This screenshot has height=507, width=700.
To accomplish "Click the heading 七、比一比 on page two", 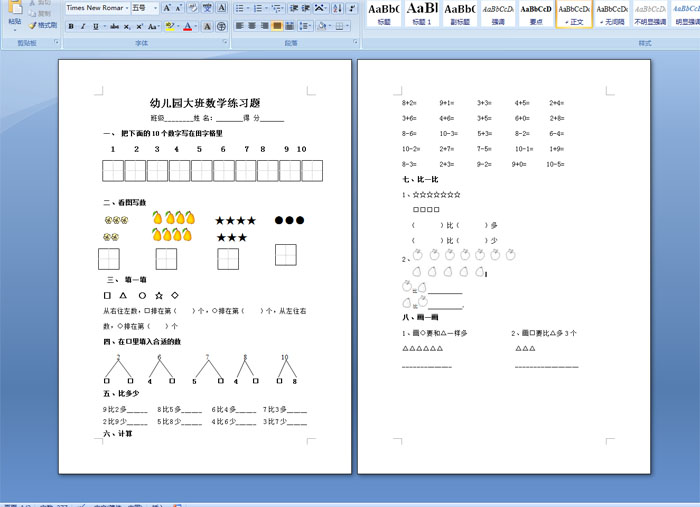I will [420, 179].
